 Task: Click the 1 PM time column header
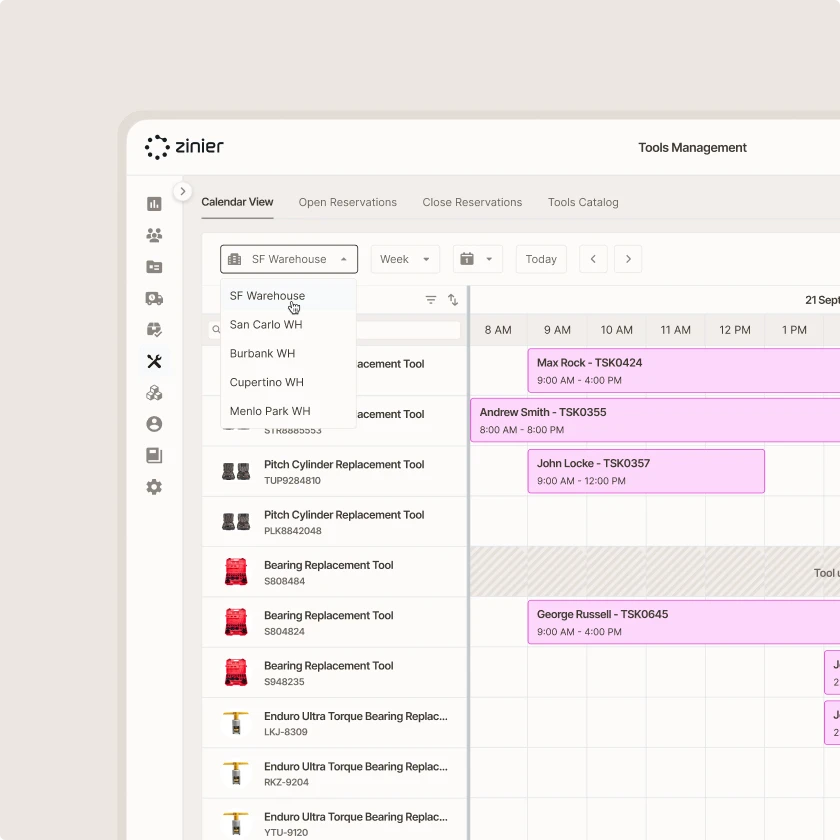tap(794, 330)
